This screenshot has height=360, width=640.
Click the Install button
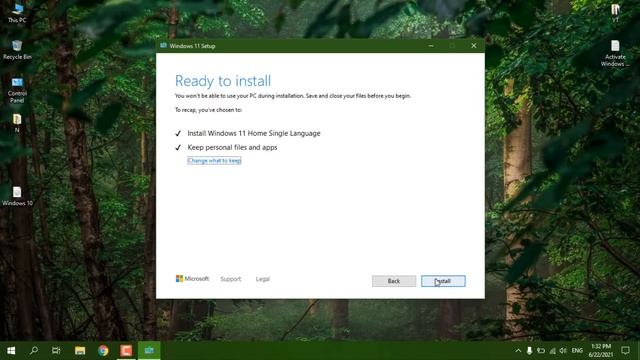point(443,281)
